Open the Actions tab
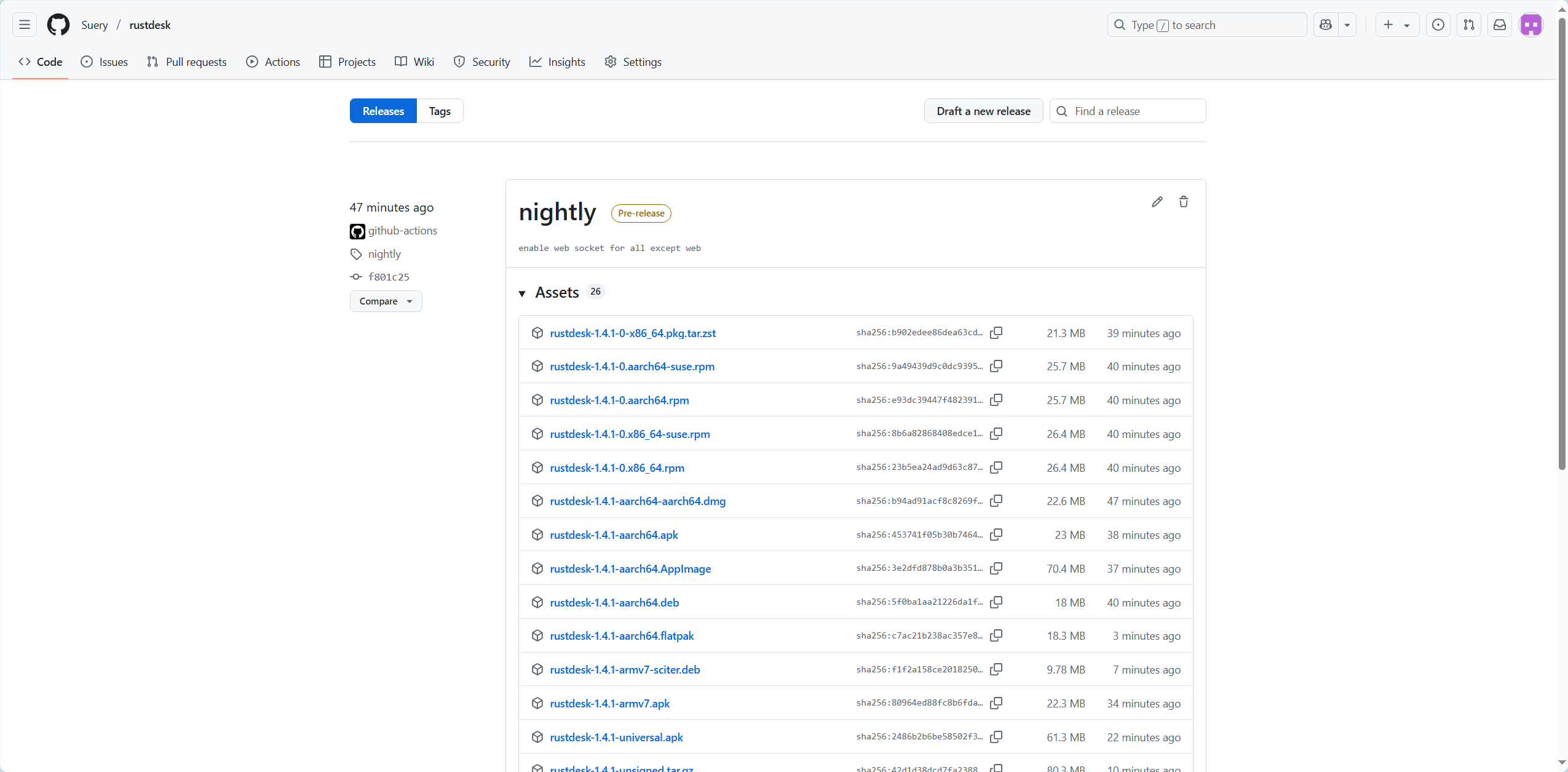The image size is (1568, 772). [273, 62]
